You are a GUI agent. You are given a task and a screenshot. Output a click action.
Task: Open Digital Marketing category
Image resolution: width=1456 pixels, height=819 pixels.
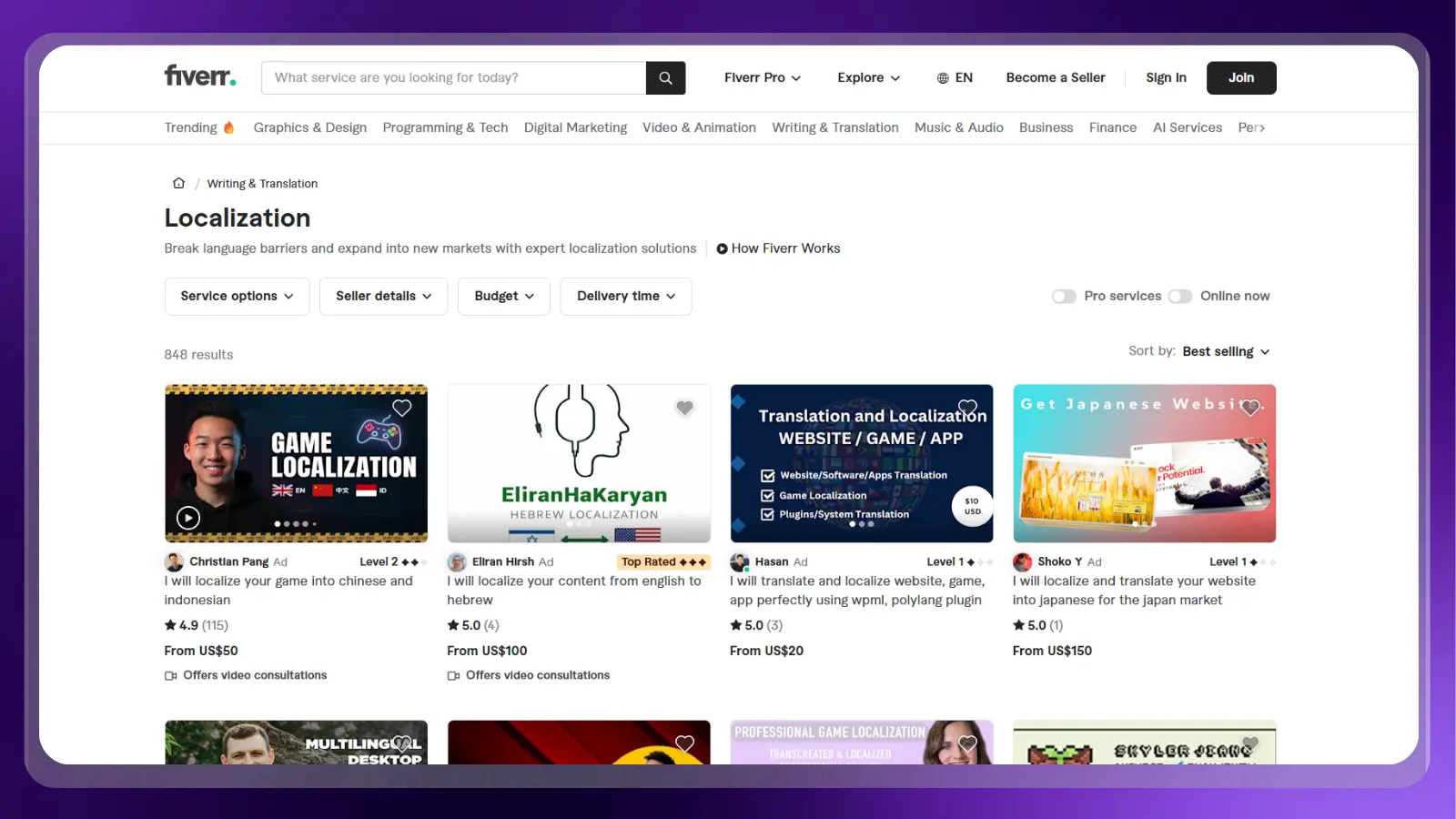(575, 127)
